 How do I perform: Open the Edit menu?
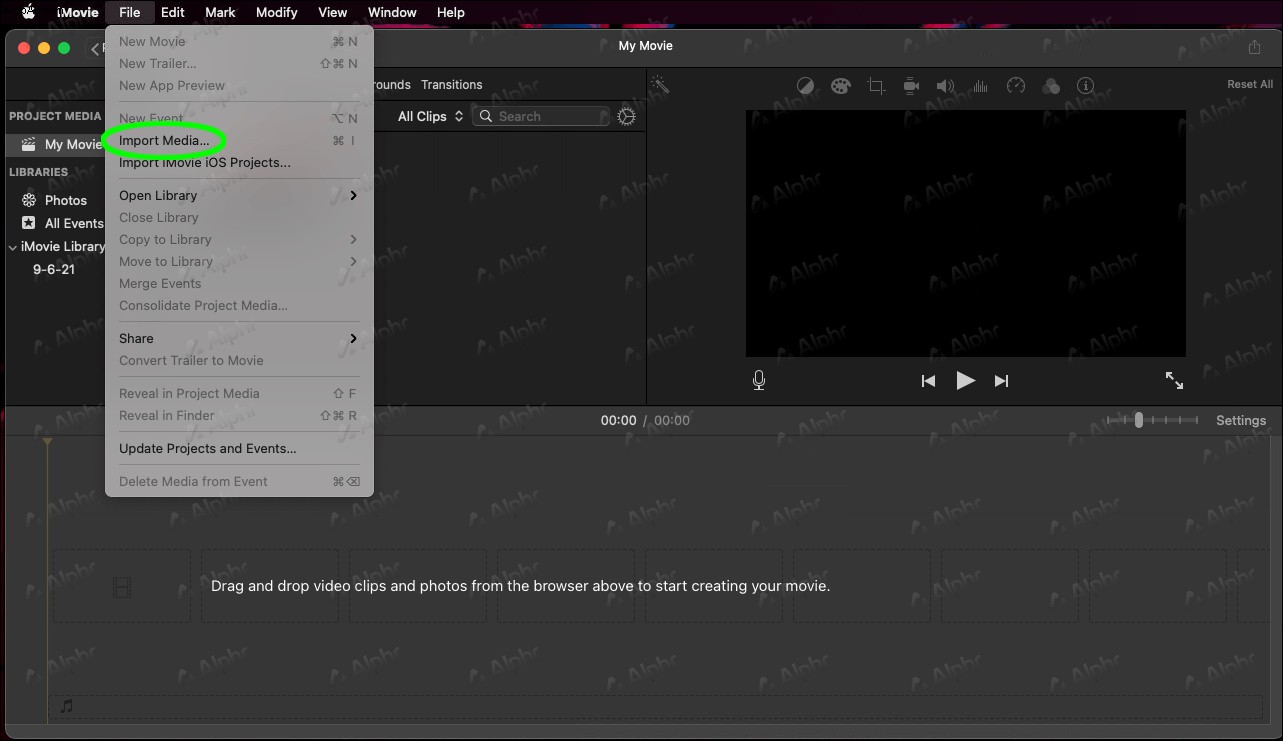tap(173, 12)
